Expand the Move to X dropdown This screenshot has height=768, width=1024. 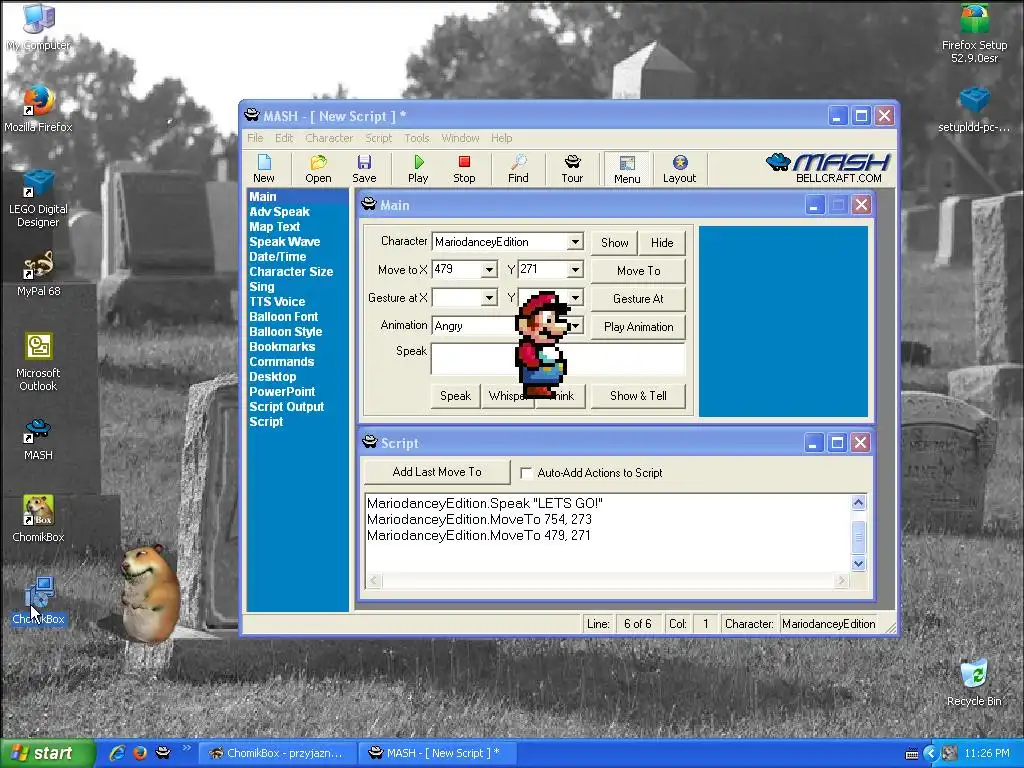[488, 270]
